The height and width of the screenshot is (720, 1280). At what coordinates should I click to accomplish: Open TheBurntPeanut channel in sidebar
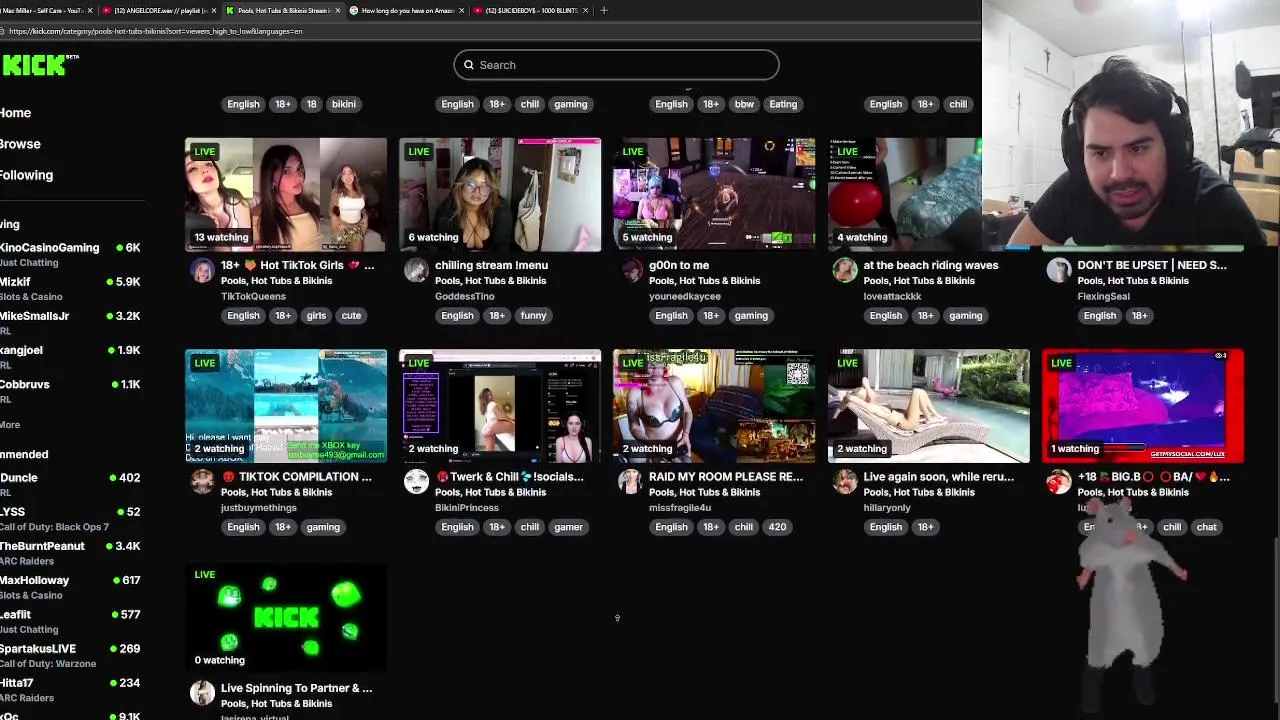point(72,552)
